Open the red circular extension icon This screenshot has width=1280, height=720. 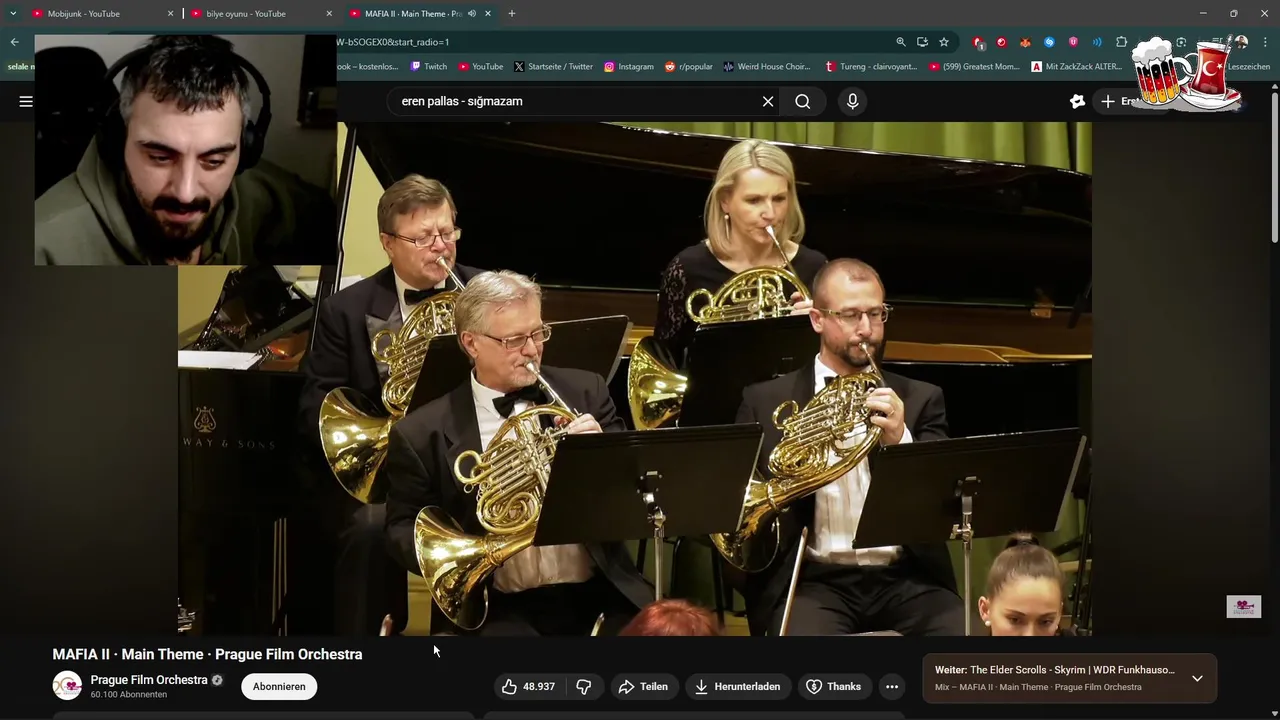[x=1001, y=42]
